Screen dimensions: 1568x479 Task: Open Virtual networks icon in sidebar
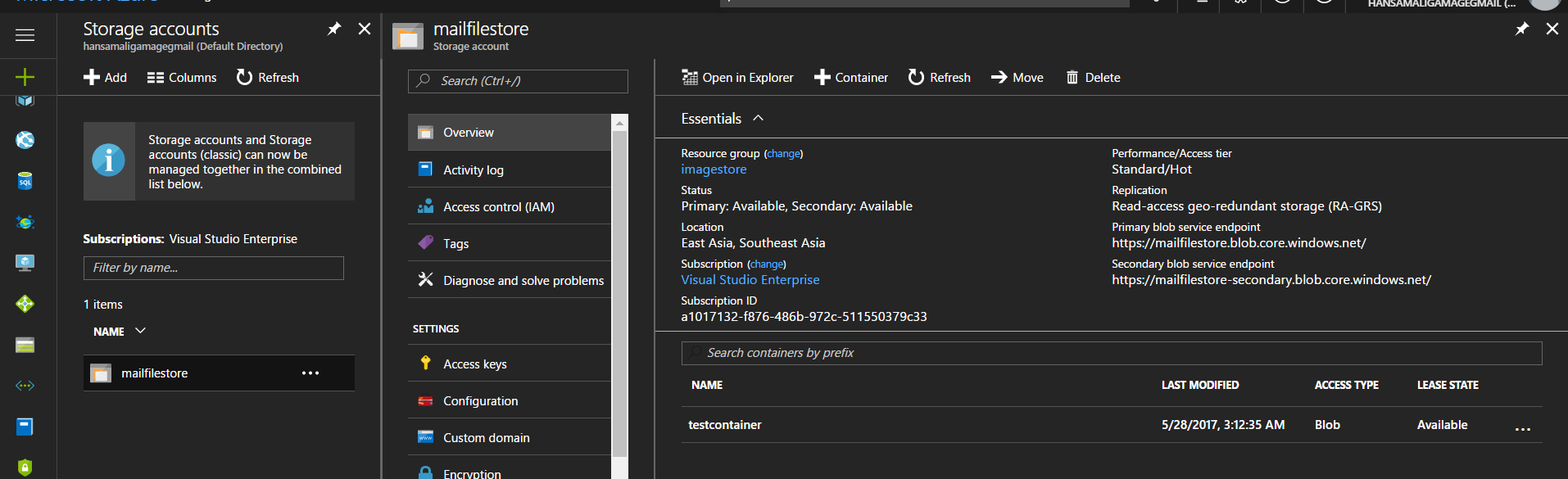(25, 386)
